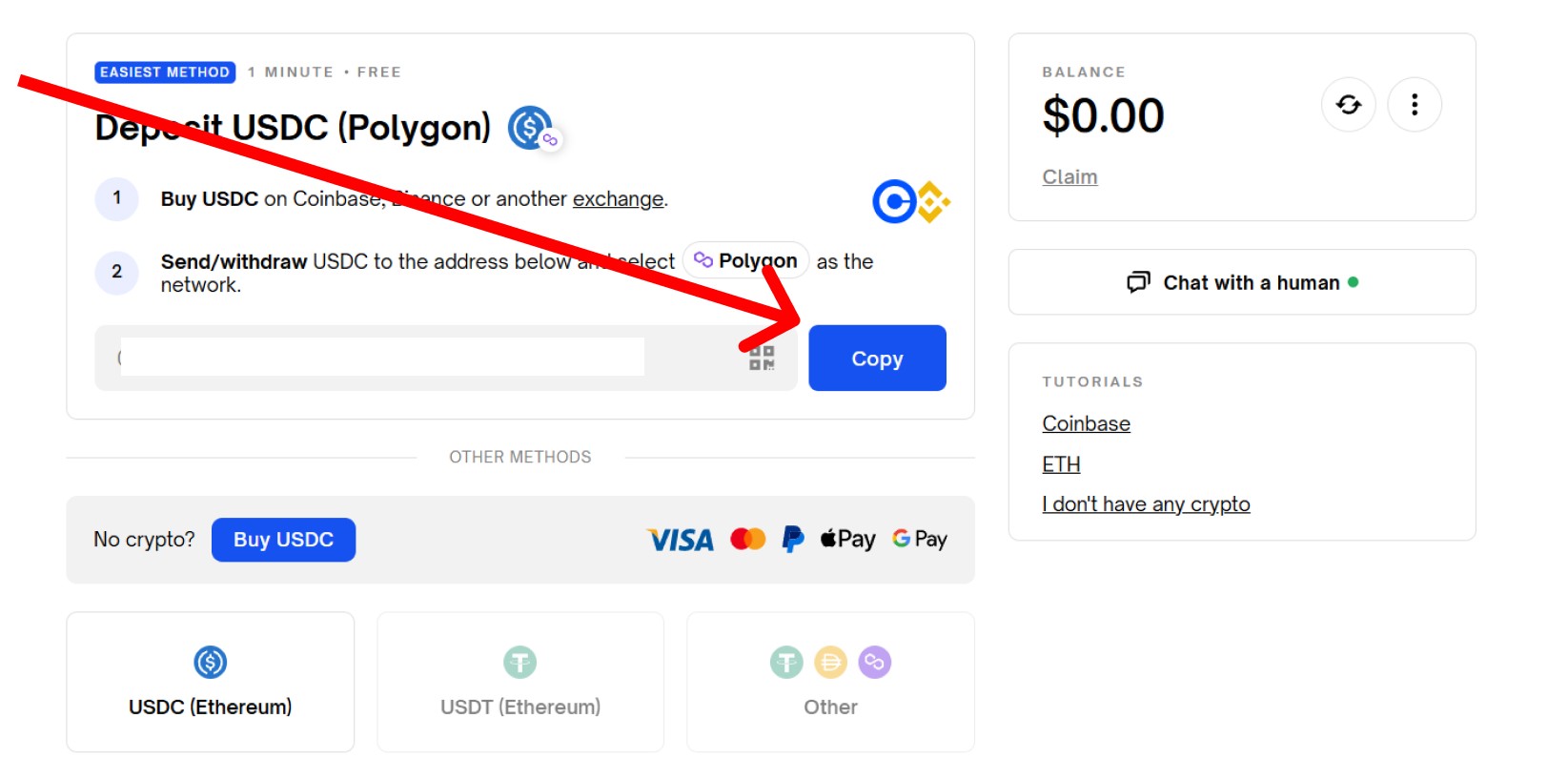Open the ETH tutorial link

[x=1061, y=464]
